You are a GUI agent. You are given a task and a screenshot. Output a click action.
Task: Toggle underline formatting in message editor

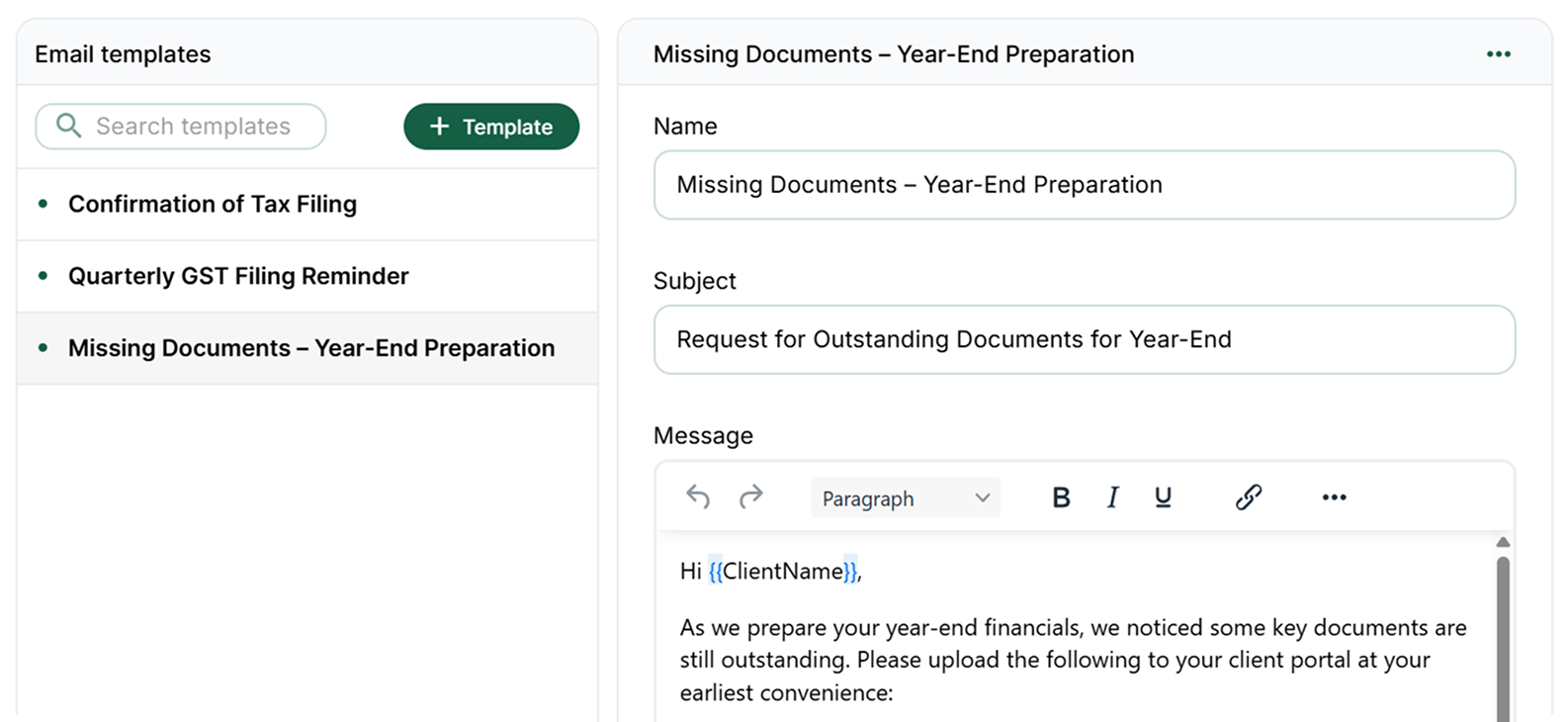click(x=1163, y=497)
